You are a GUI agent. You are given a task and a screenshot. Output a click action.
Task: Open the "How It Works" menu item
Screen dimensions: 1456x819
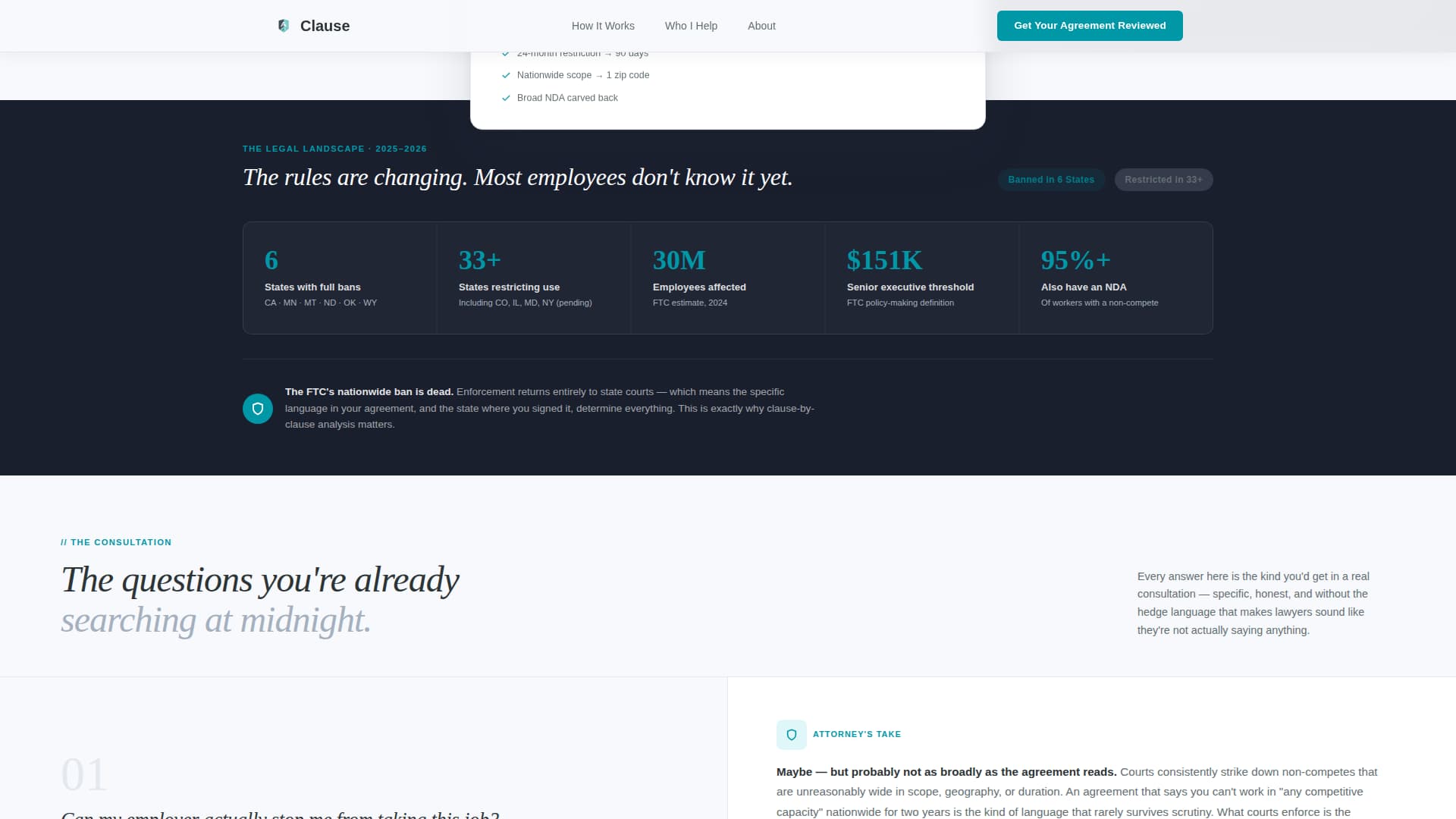(x=603, y=25)
